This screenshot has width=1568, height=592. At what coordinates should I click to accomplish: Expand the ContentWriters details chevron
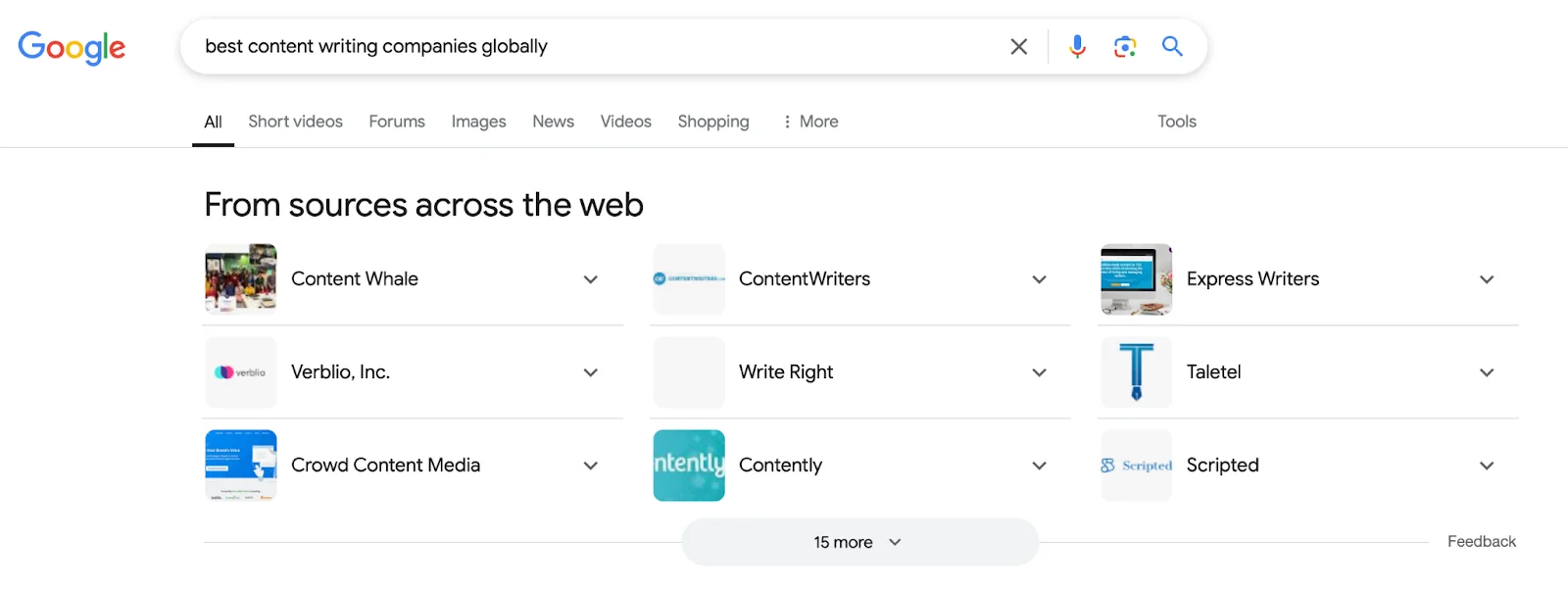1039,279
